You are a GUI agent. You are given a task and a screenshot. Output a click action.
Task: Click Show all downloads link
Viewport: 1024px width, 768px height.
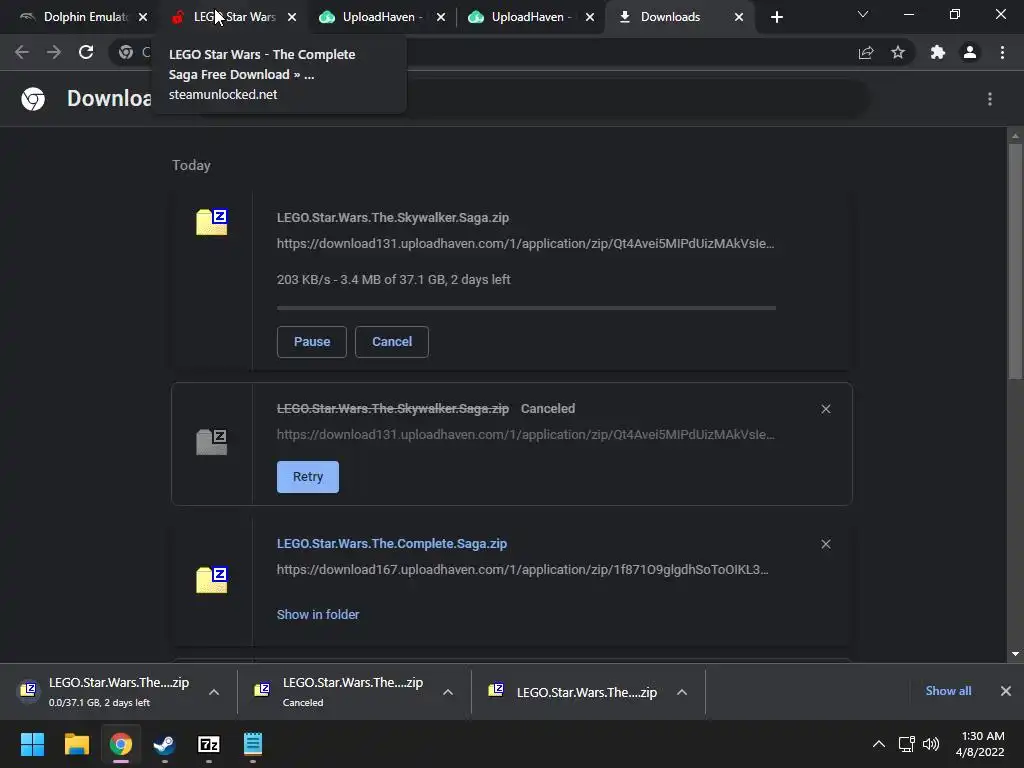[948, 691]
